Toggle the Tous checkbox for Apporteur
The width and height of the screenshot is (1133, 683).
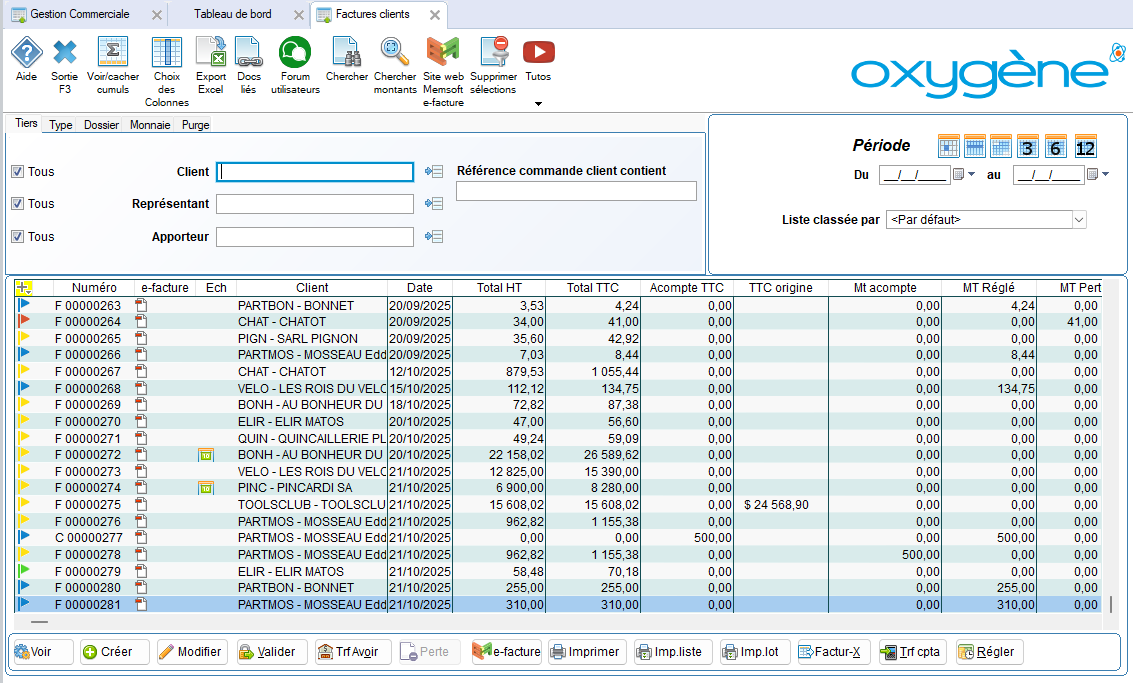click(17, 237)
